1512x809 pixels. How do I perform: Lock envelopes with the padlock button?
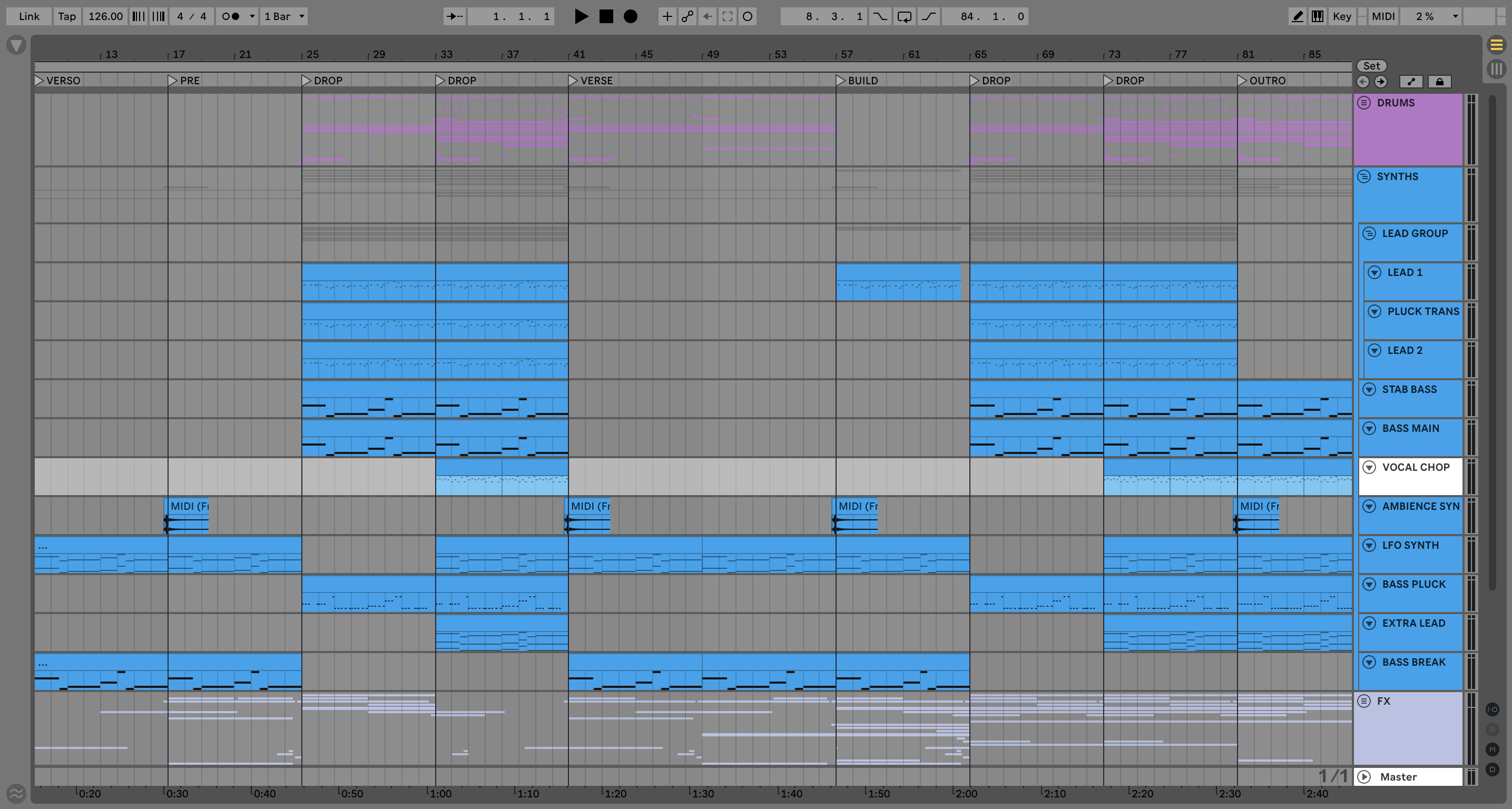(1439, 82)
